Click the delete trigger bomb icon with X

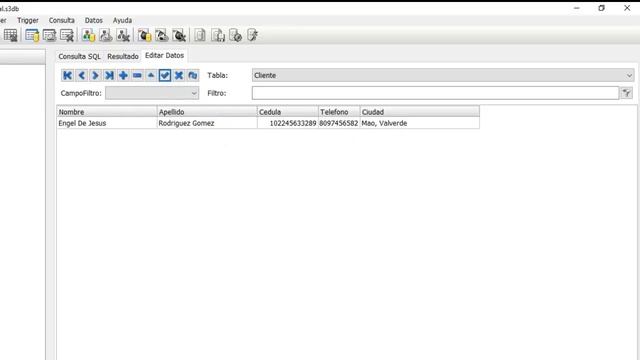tap(179, 36)
